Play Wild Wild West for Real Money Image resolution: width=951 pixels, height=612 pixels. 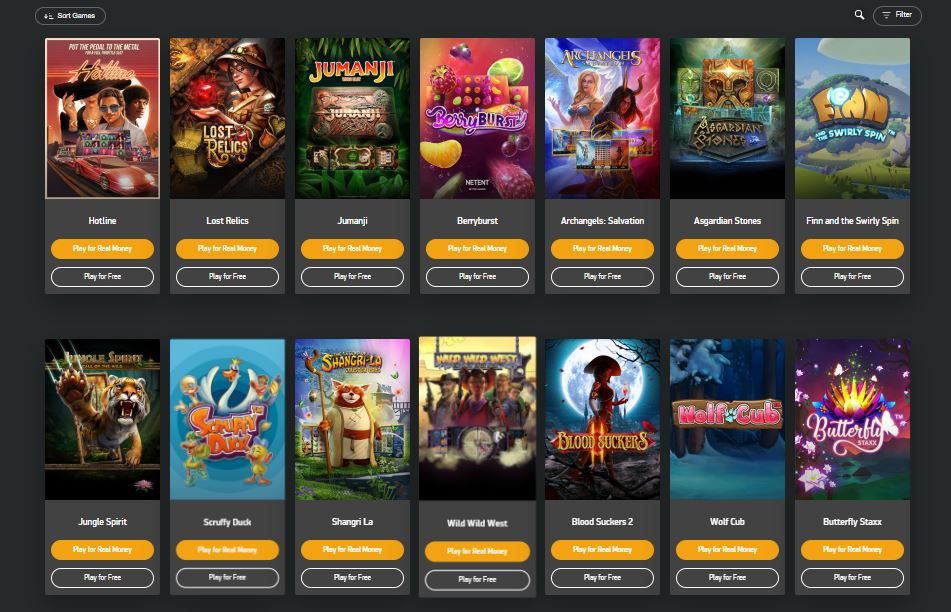[x=477, y=551]
